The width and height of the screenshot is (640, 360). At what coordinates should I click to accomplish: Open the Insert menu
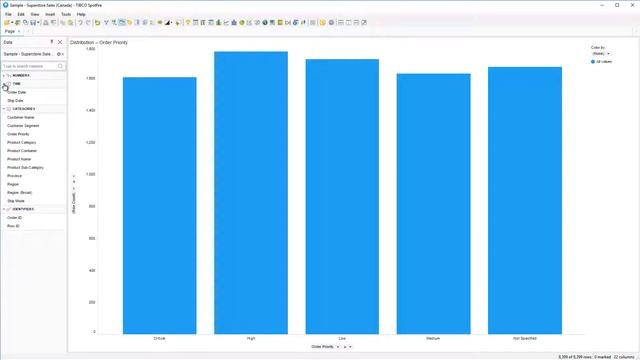50,14
